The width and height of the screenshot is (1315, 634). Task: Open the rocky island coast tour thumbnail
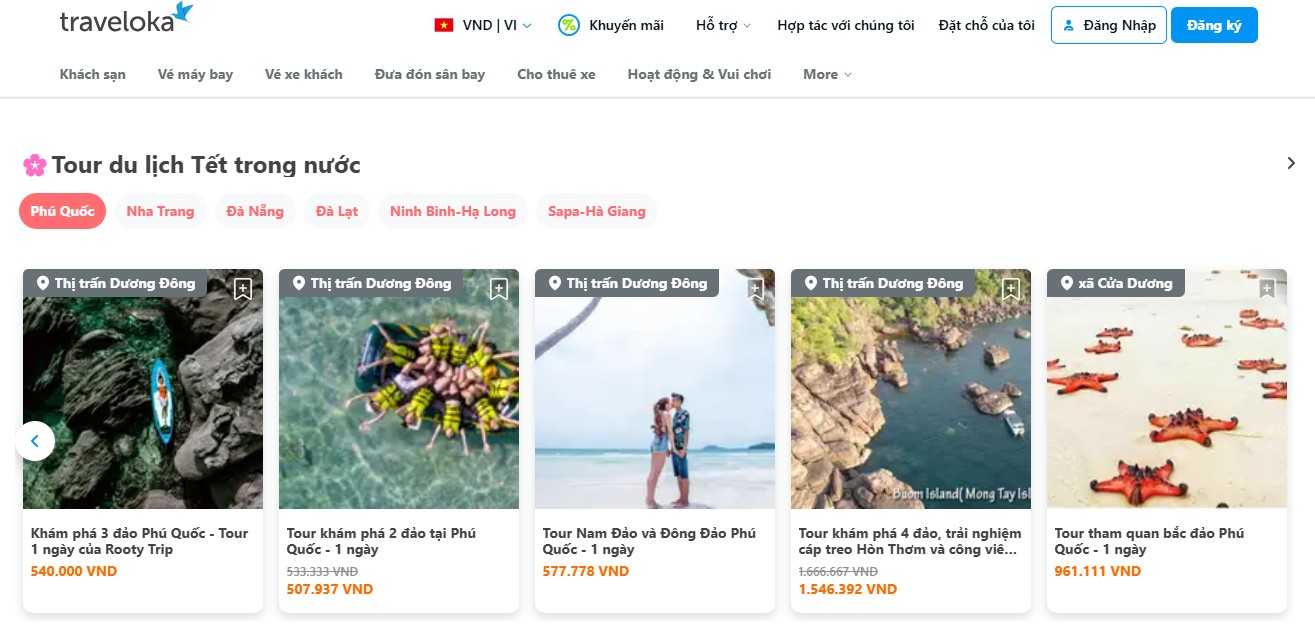coord(911,389)
